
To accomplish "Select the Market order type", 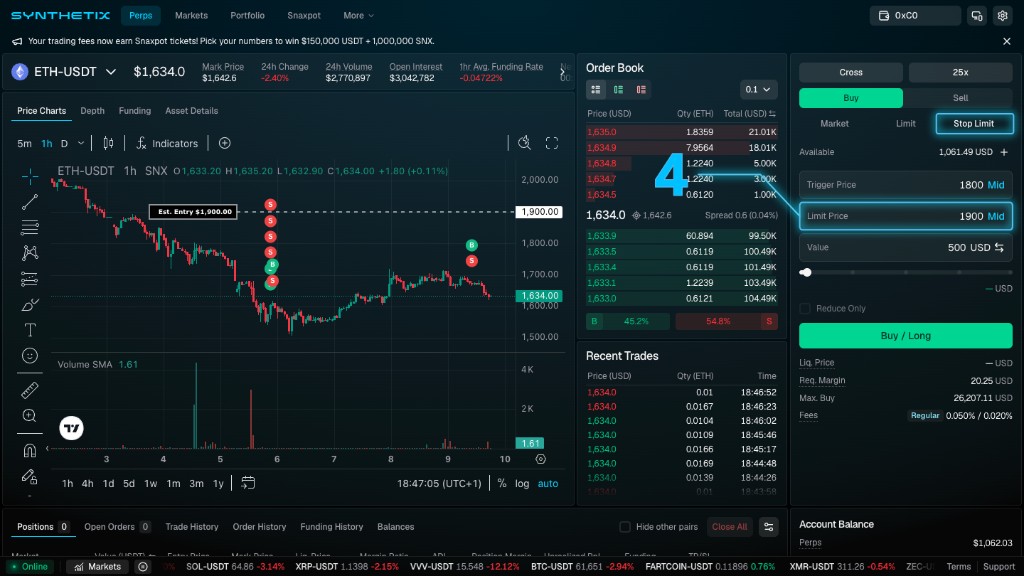I will (x=834, y=123).
